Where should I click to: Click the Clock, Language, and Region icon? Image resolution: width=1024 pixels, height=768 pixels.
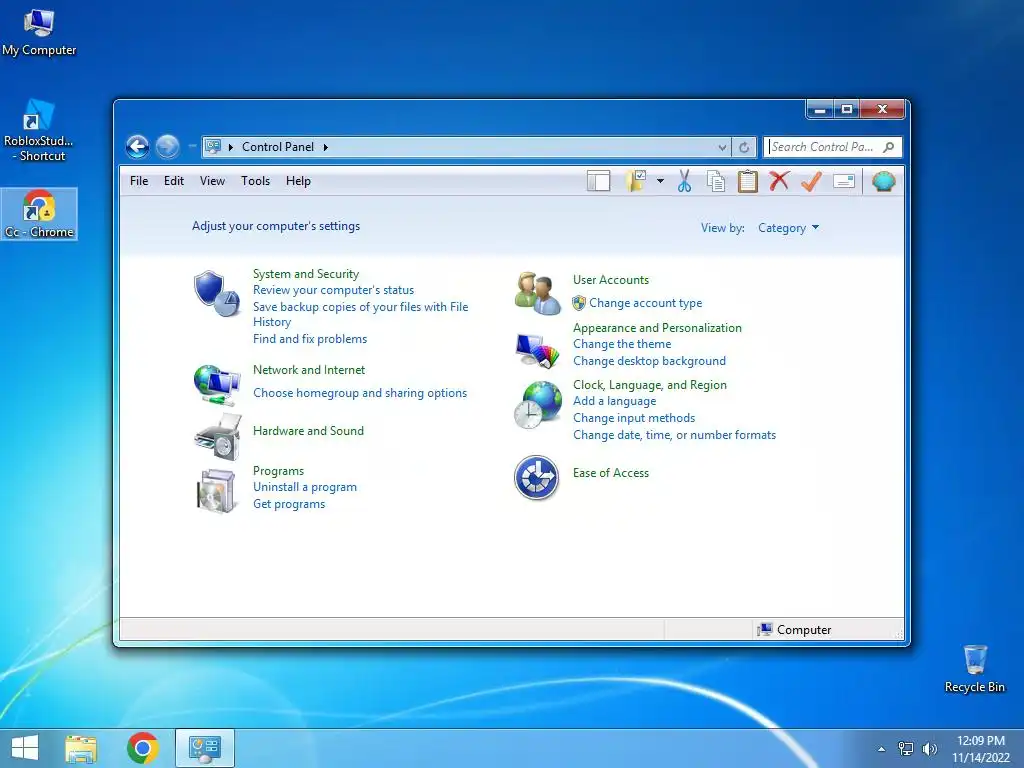(537, 405)
